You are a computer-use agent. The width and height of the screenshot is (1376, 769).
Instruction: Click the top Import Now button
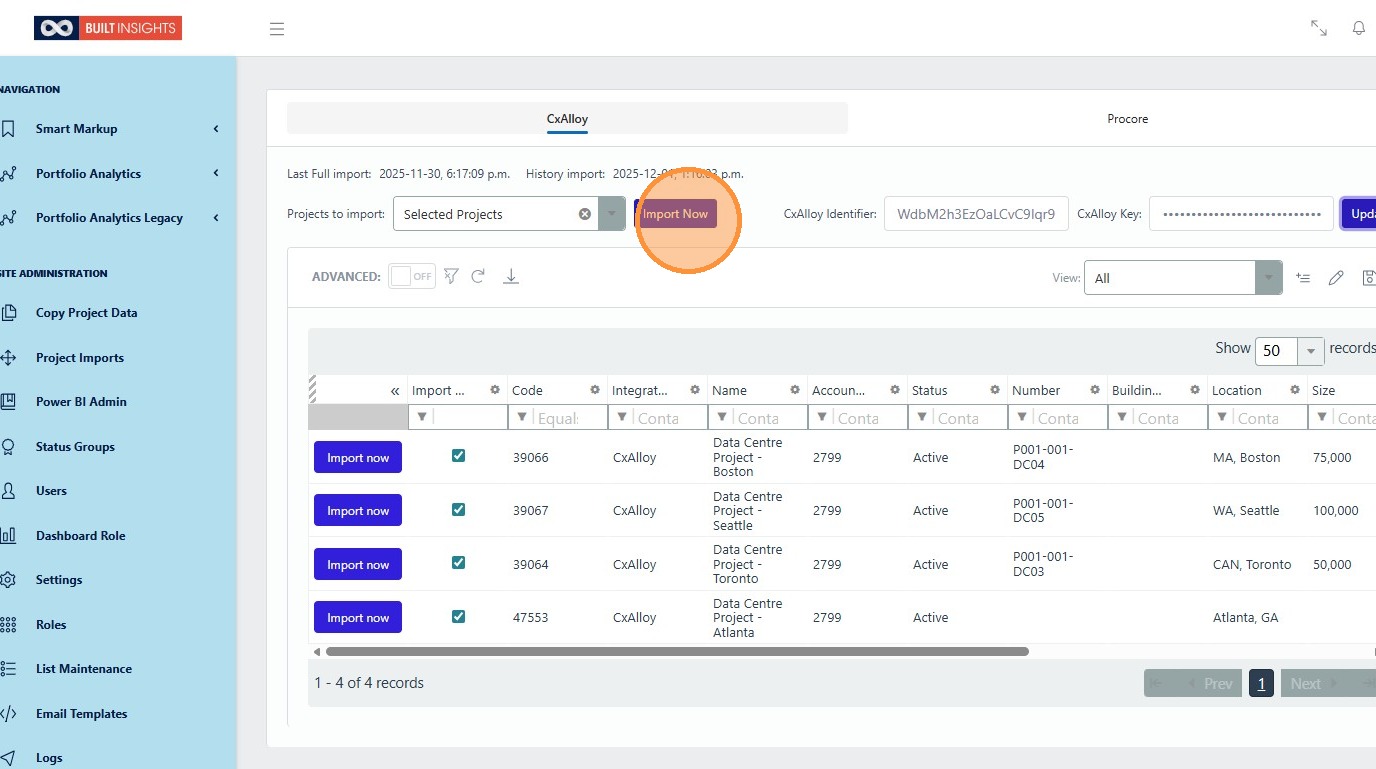click(x=675, y=214)
